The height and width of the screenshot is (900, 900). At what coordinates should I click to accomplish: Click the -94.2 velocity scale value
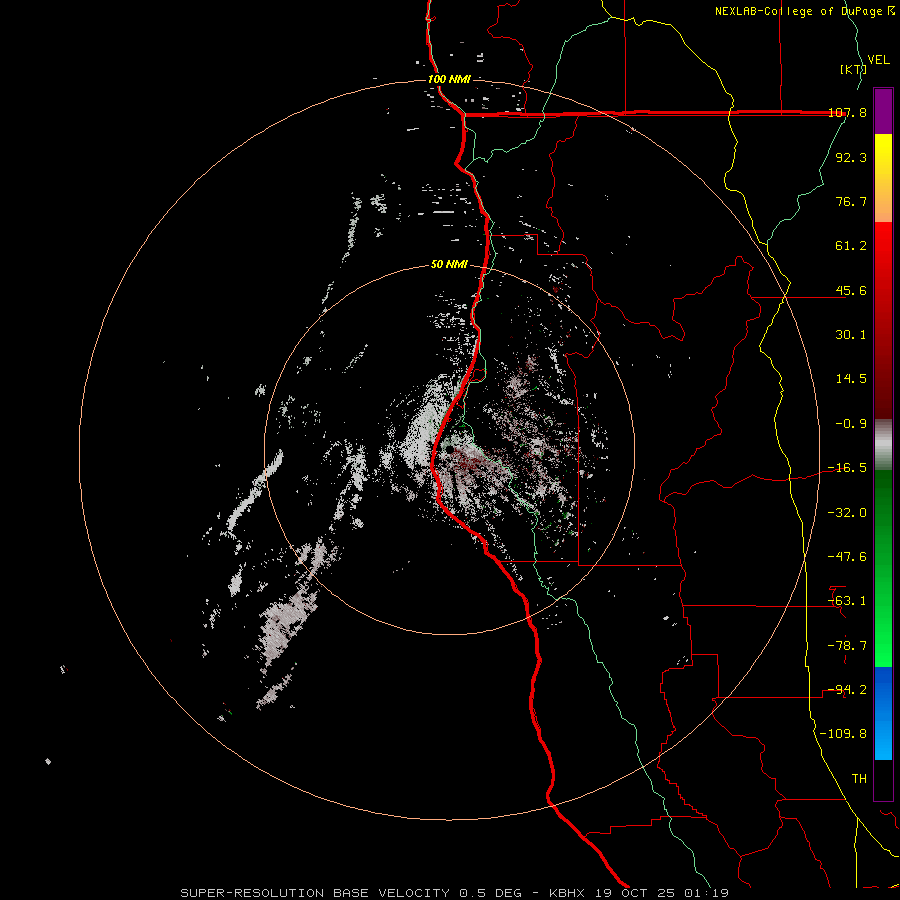click(x=847, y=690)
